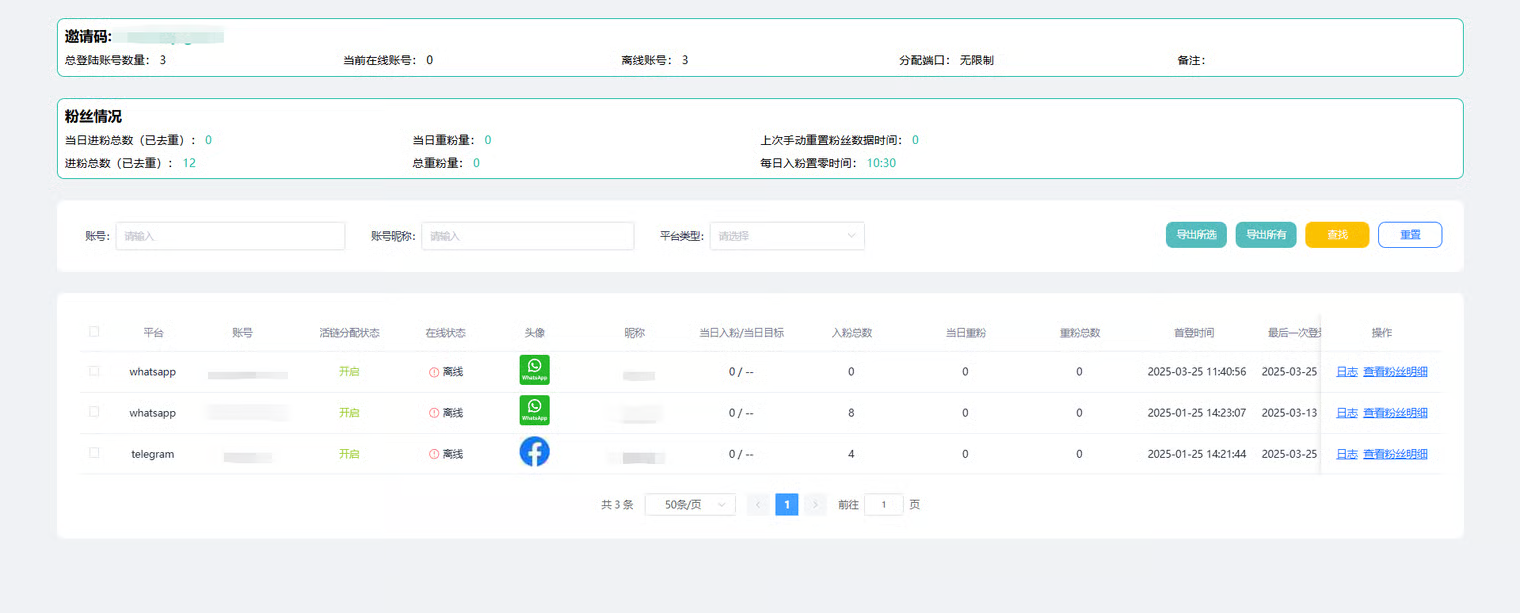Open 查看粉丝明细 for the telegram row
1520x613 pixels.
[1395, 454]
